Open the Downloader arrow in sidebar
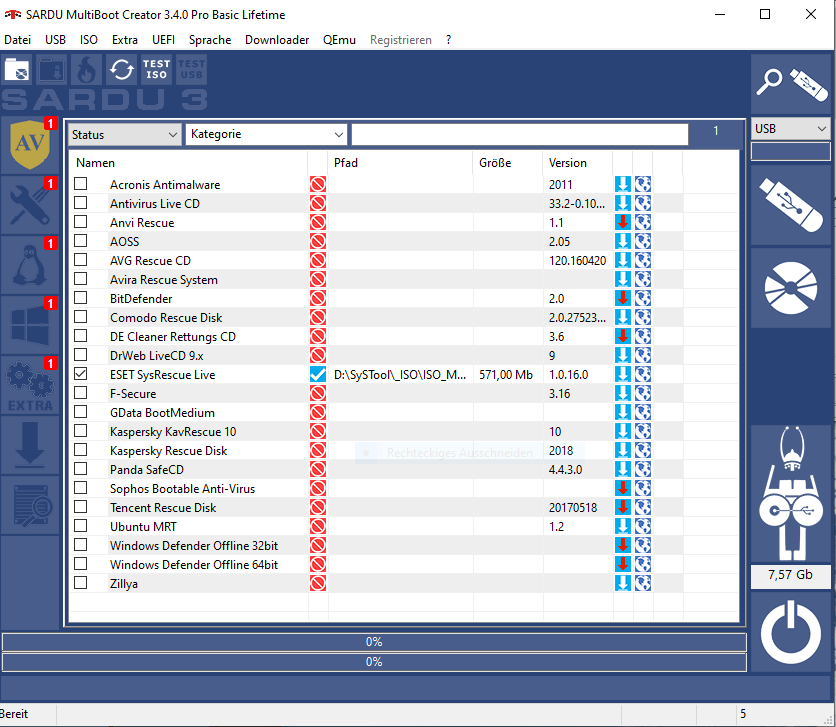This screenshot has width=836, height=727. (x=30, y=445)
